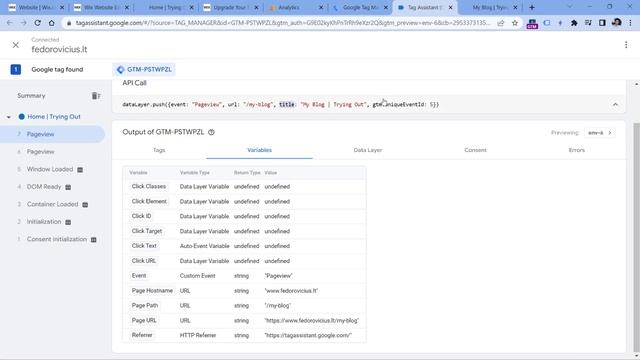Viewport: 640px width, 360px height.
Task: Click the "https://tagassistant.google.com/" referrer value
Action: tap(308, 336)
